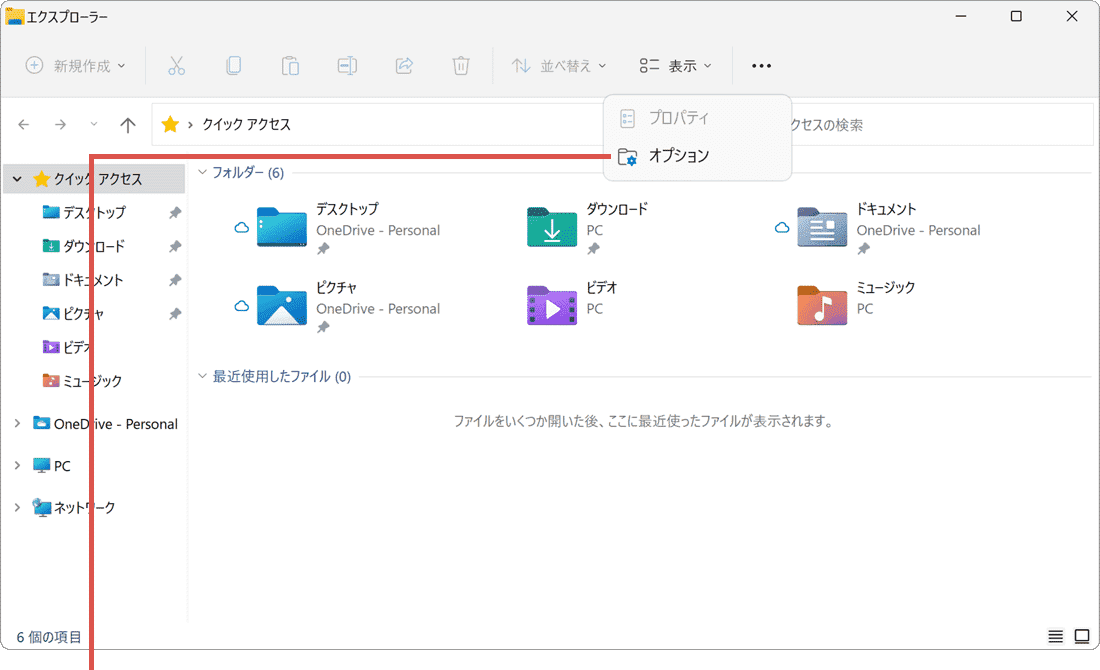Click the Up arrow navigation button
This screenshot has height=670, width=1100.
click(x=127, y=125)
